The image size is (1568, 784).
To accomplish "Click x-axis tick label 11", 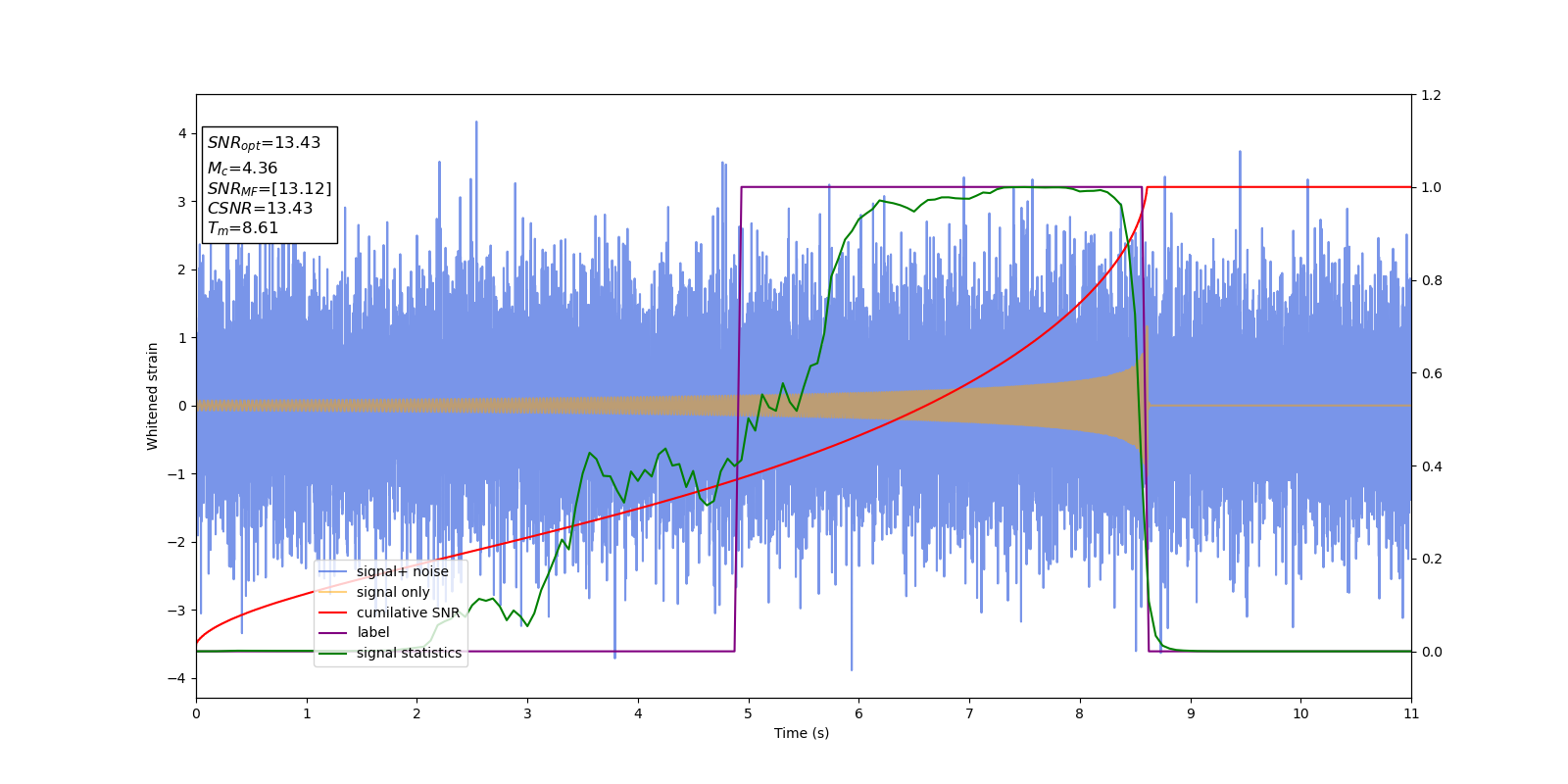I will pos(1411,713).
